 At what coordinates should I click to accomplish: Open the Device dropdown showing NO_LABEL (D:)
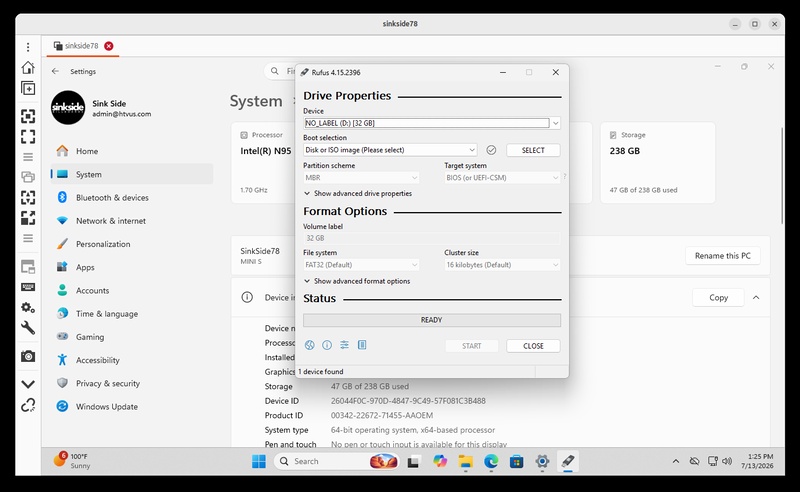[x=432, y=123]
